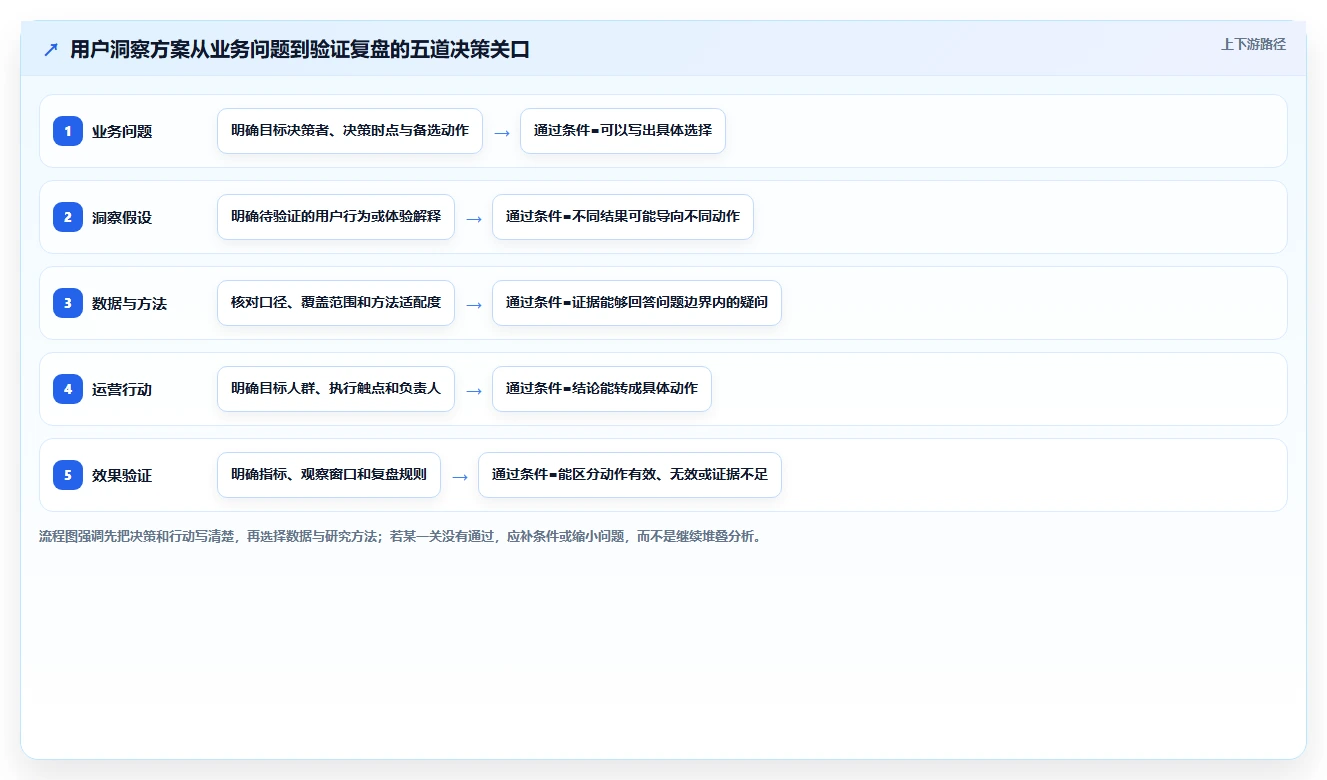Select step number 5 badge
This screenshot has height=780, width=1327.
click(x=68, y=474)
